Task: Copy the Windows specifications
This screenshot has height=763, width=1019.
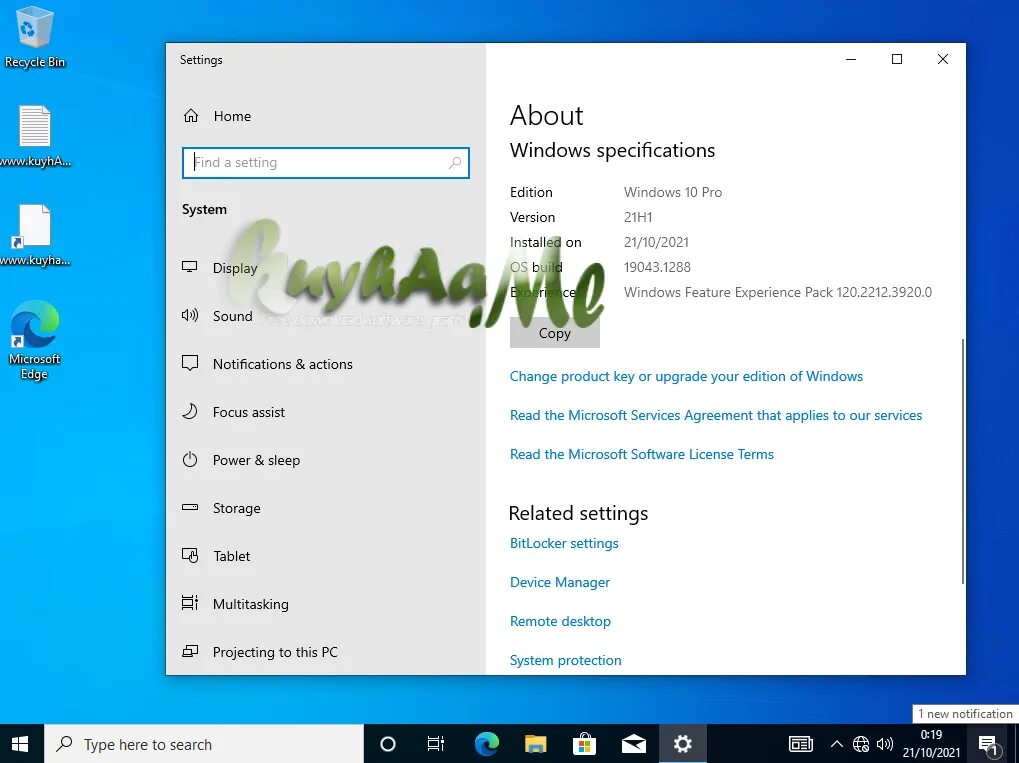Action: click(x=554, y=333)
